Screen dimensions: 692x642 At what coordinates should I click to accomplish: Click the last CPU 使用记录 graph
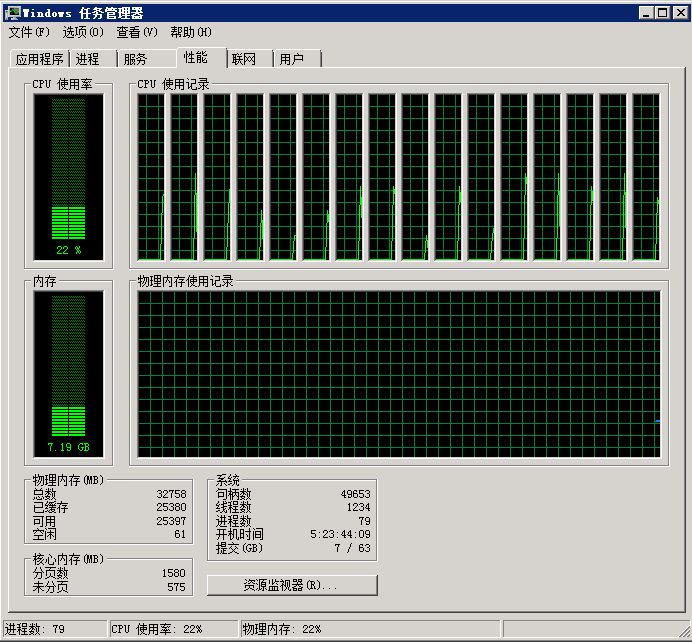(x=645, y=177)
